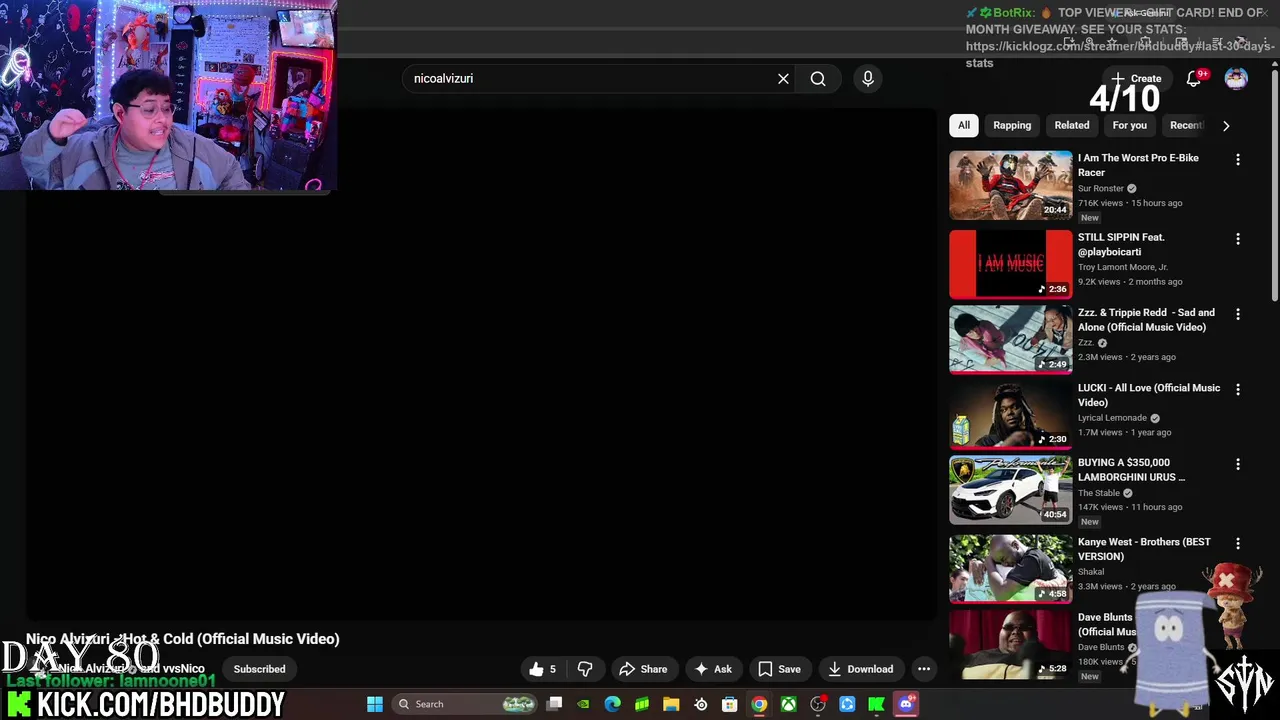
Task: Click title 'I Am The Worst Pro E-Bike Racer'
Action: [1138, 165]
